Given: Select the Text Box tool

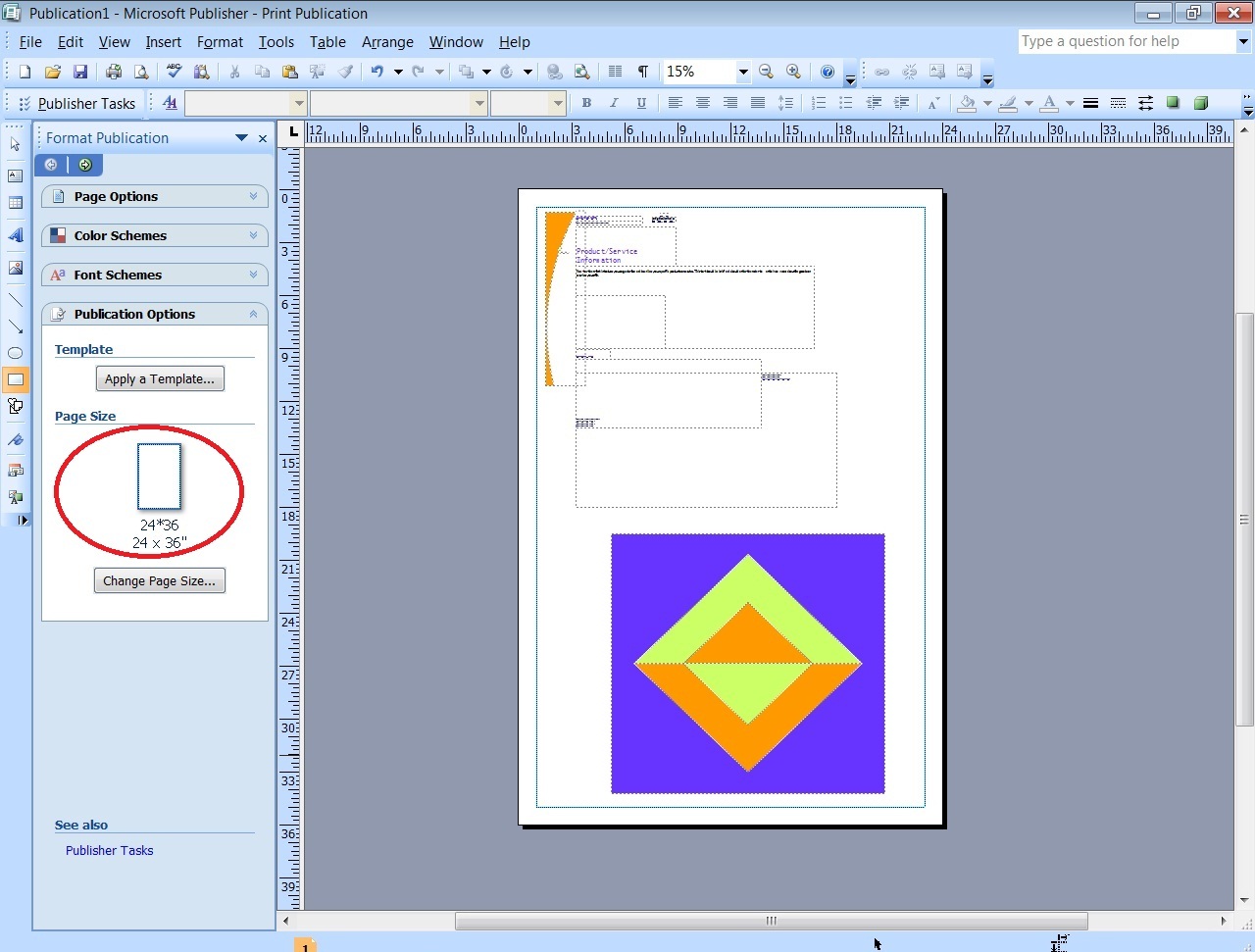Looking at the screenshot, I should click(x=15, y=175).
